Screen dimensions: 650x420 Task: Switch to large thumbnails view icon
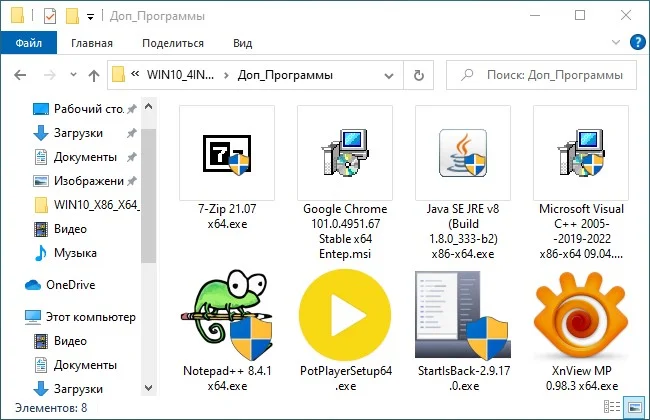pos(635,407)
